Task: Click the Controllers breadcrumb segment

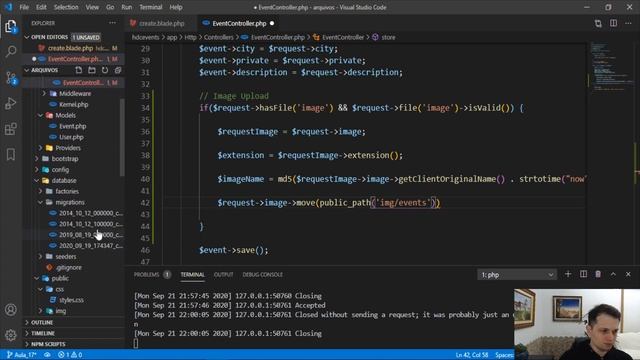Action: [x=218, y=37]
